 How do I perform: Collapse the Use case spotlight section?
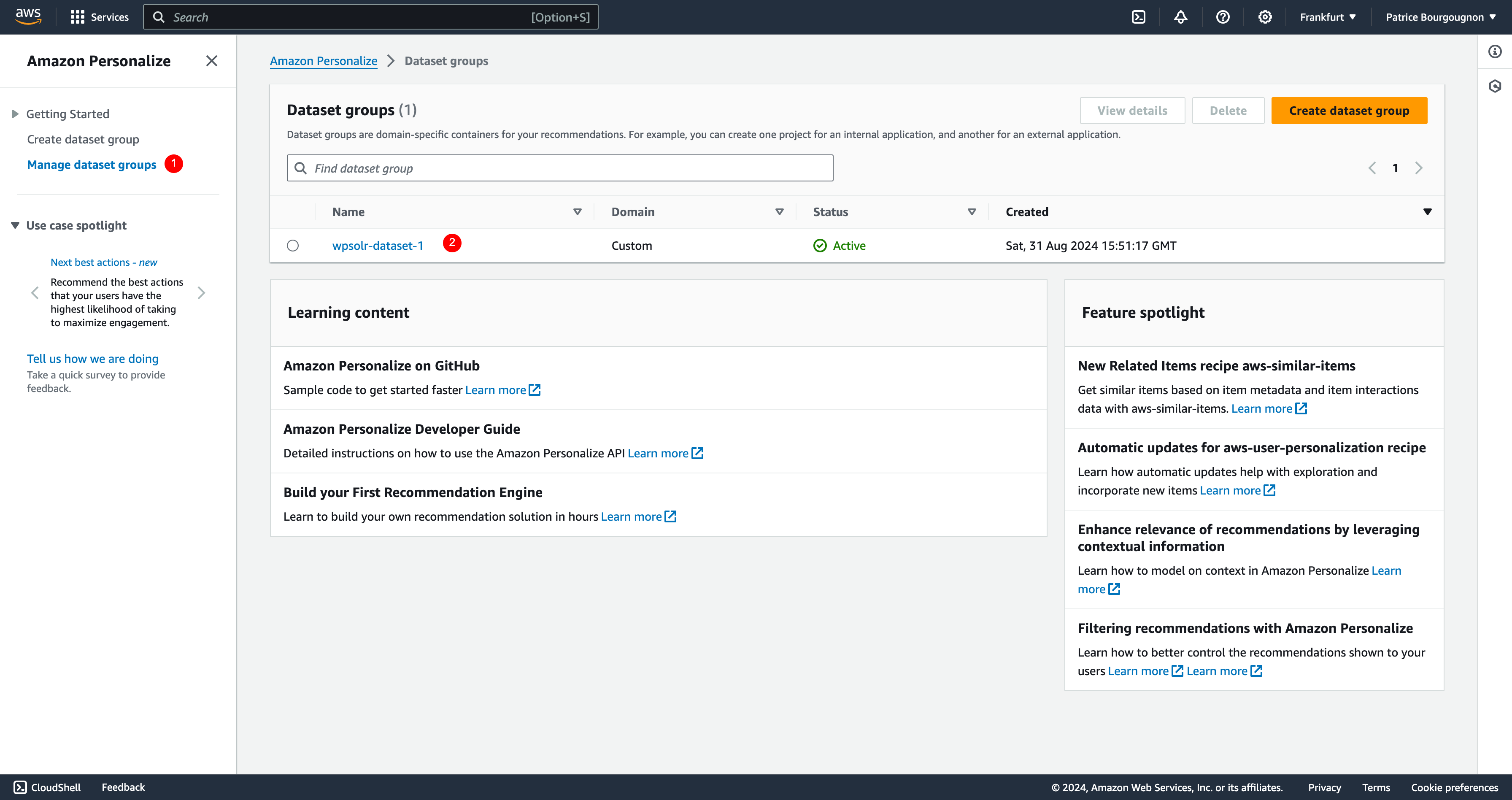click(x=15, y=225)
